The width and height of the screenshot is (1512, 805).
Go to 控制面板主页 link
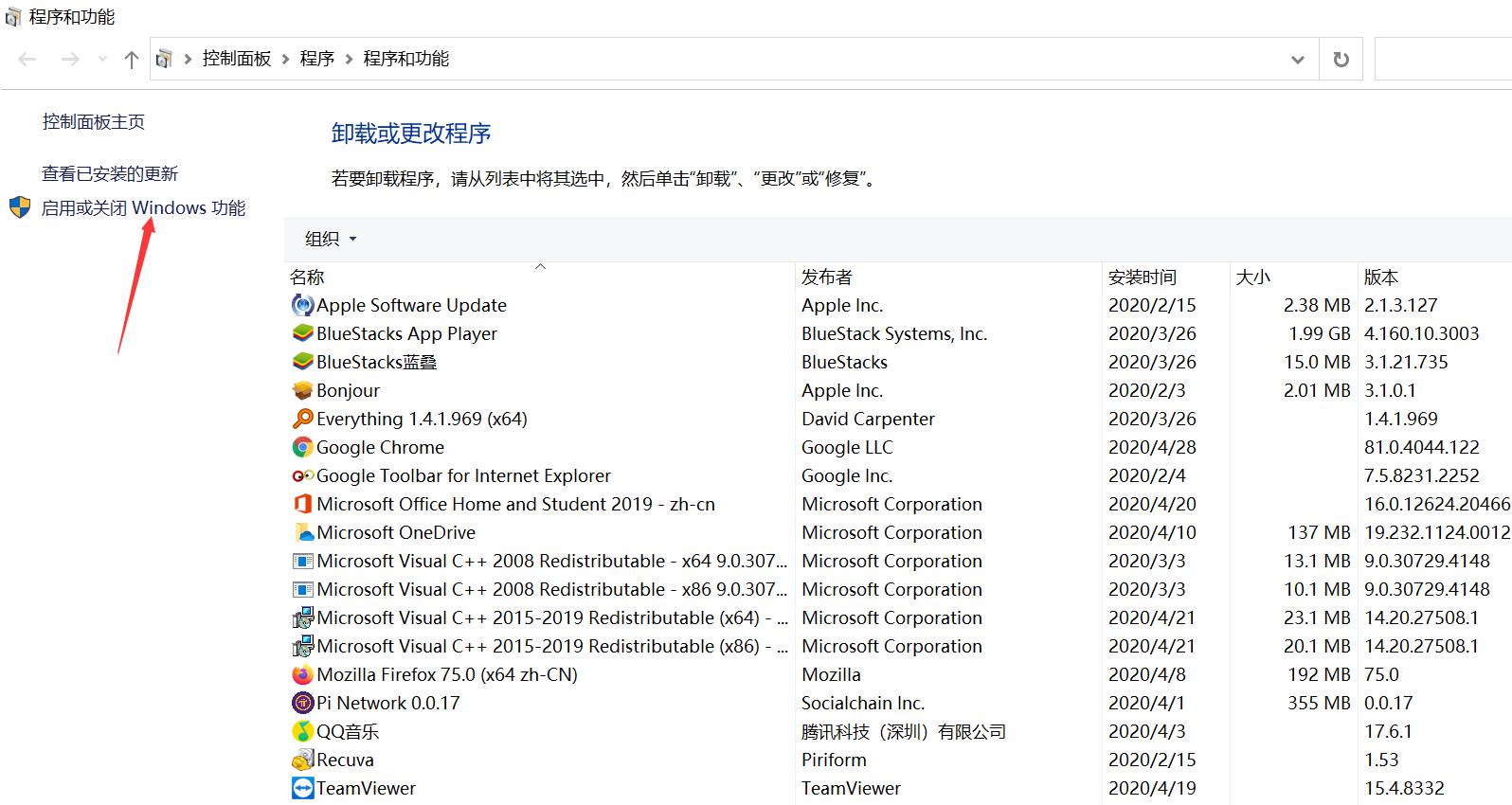point(94,121)
